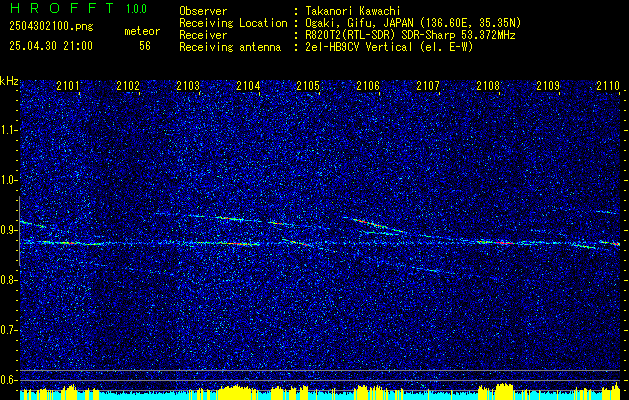Select receiver text R820T2(RTL-SDR) SDR-Sharp 53.372MHz
629x400 pixels.
tap(410, 35)
